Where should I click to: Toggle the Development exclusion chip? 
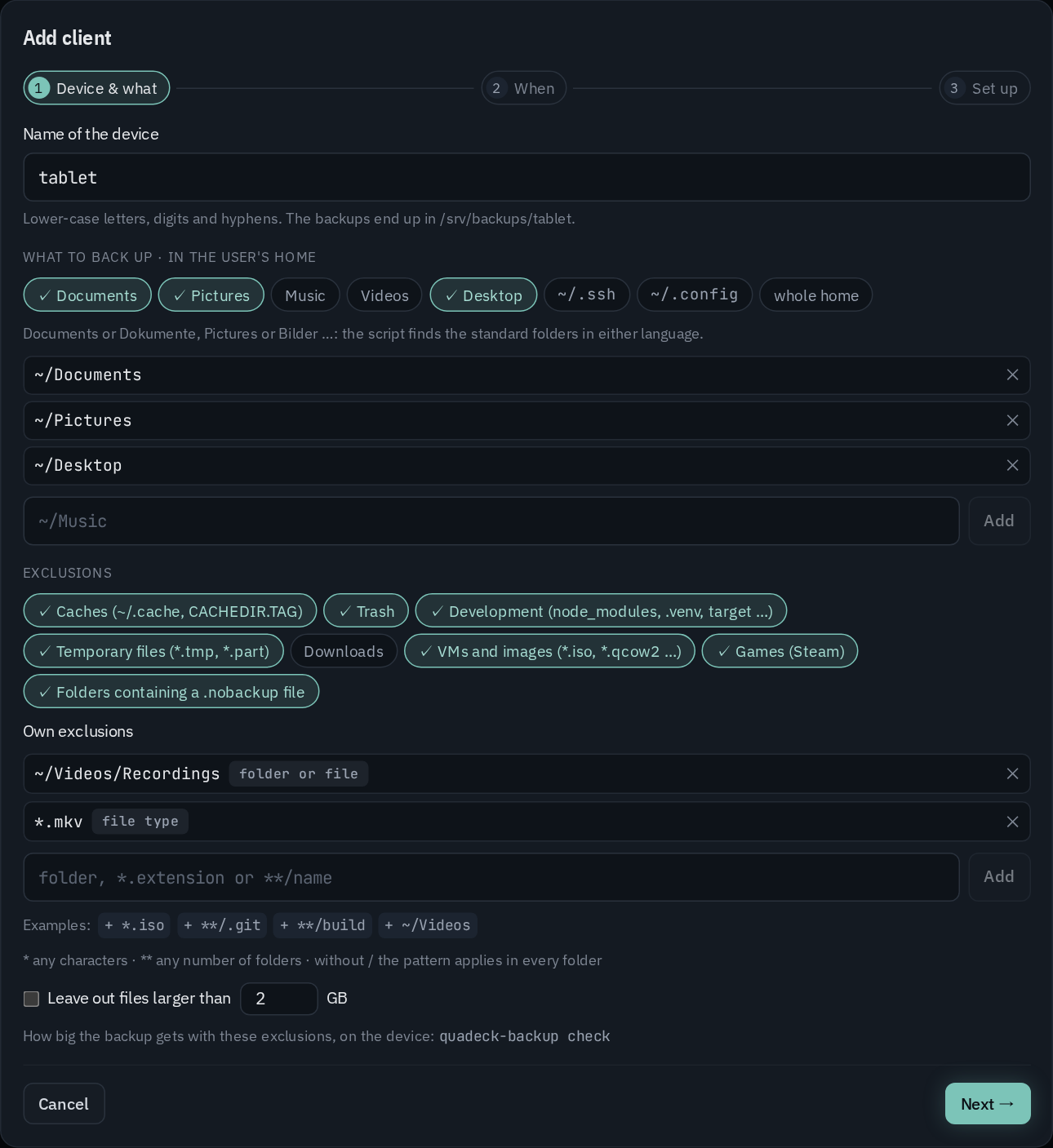(x=601, y=610)
